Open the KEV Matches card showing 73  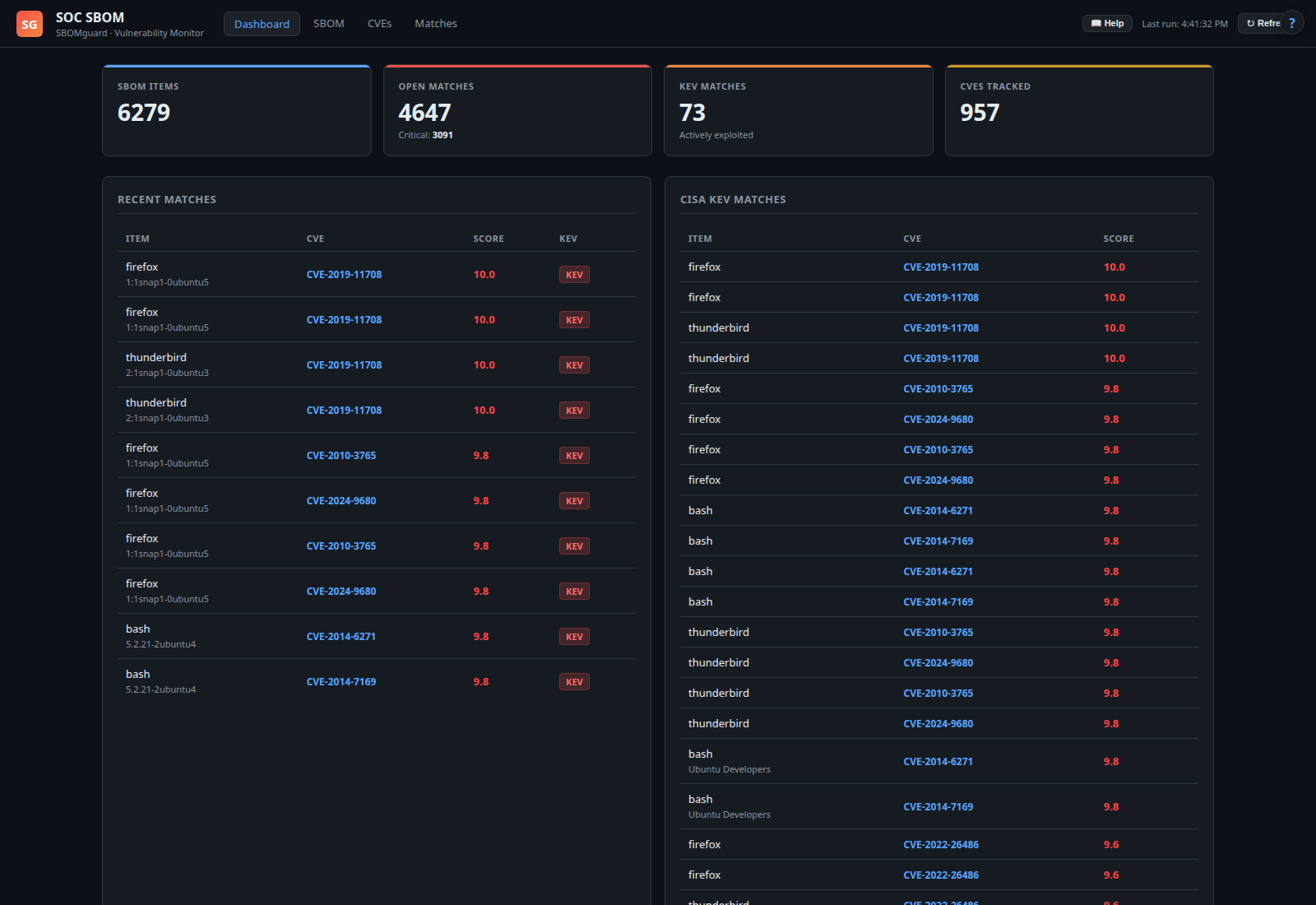799,110
